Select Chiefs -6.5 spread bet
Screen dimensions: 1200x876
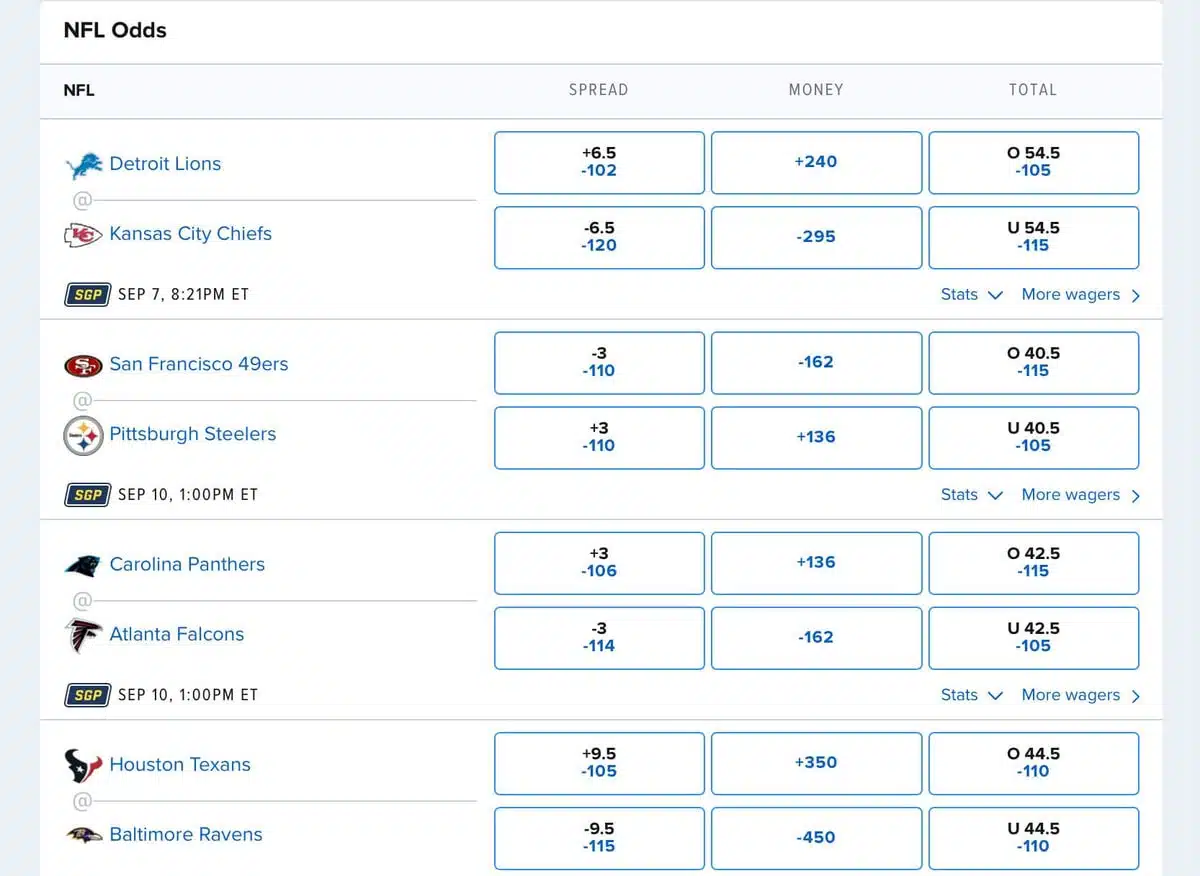[x=599, y=237]
